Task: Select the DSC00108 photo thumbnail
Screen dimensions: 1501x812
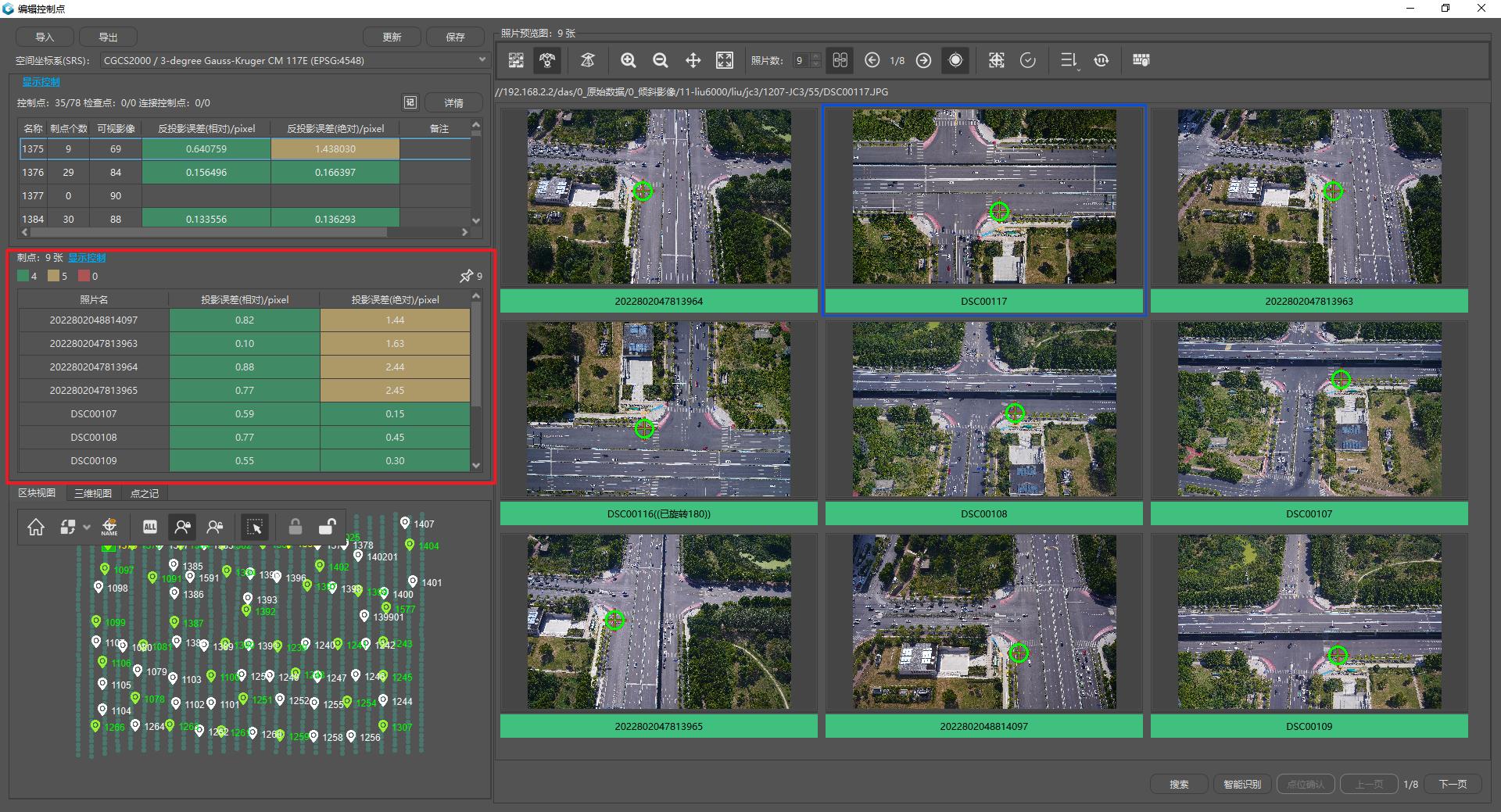Action: tap(983, 422)
